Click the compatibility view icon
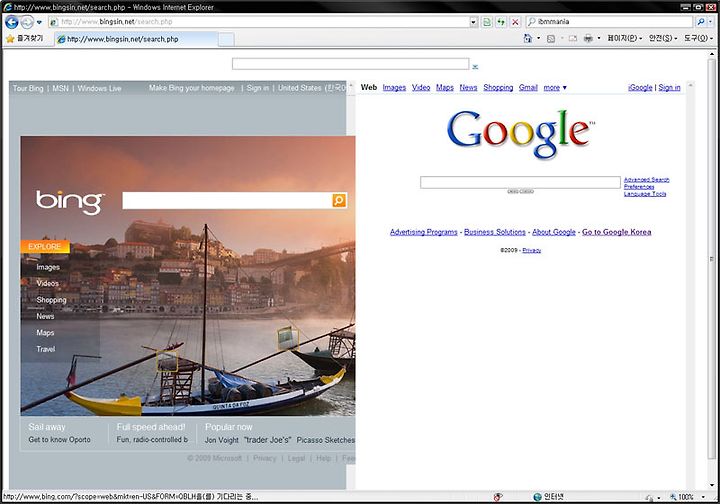 pos(487,22)
